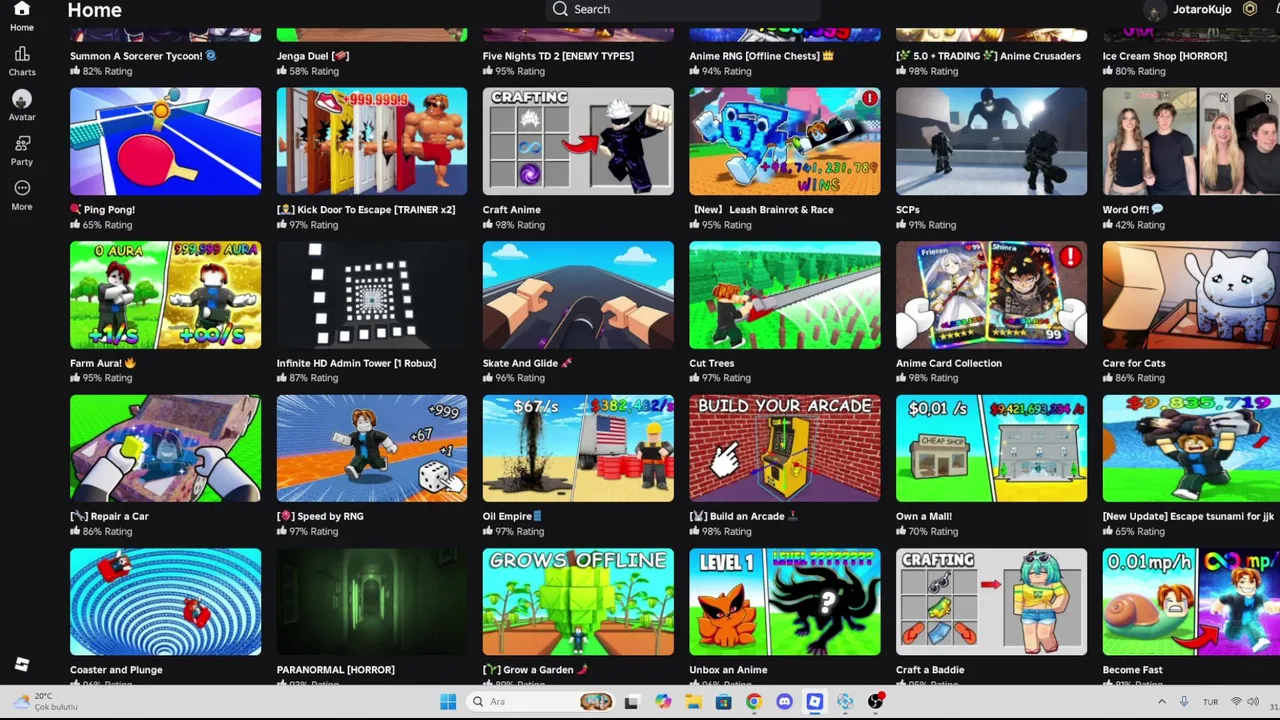1280x720 pixels.
Task: Open the Word Off! game thumbnail
Action: tap(1191, 141)
